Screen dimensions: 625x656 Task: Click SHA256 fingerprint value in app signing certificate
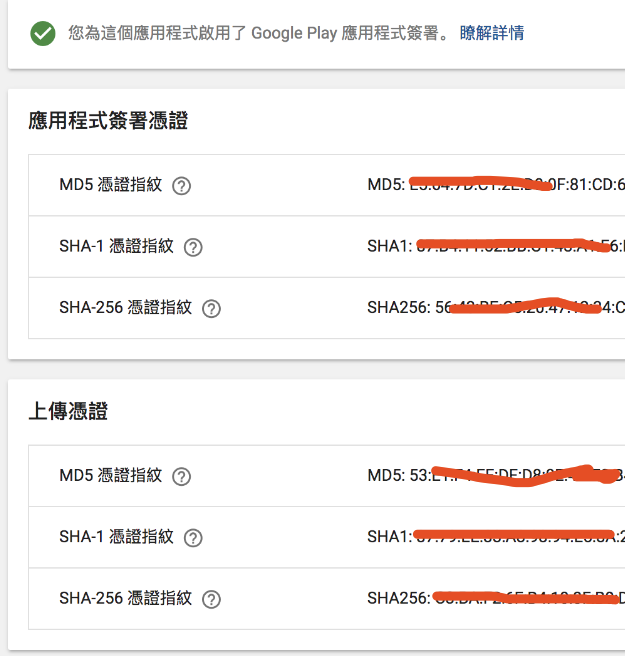click(x=496, y=308)
